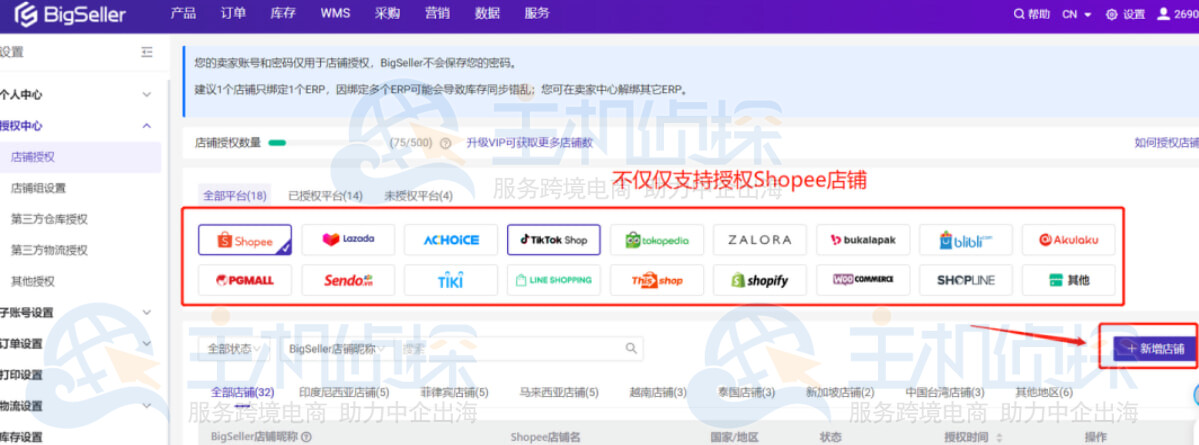1199x445 pixels.
Task: Open the 采购 menu
Action: 388,13
